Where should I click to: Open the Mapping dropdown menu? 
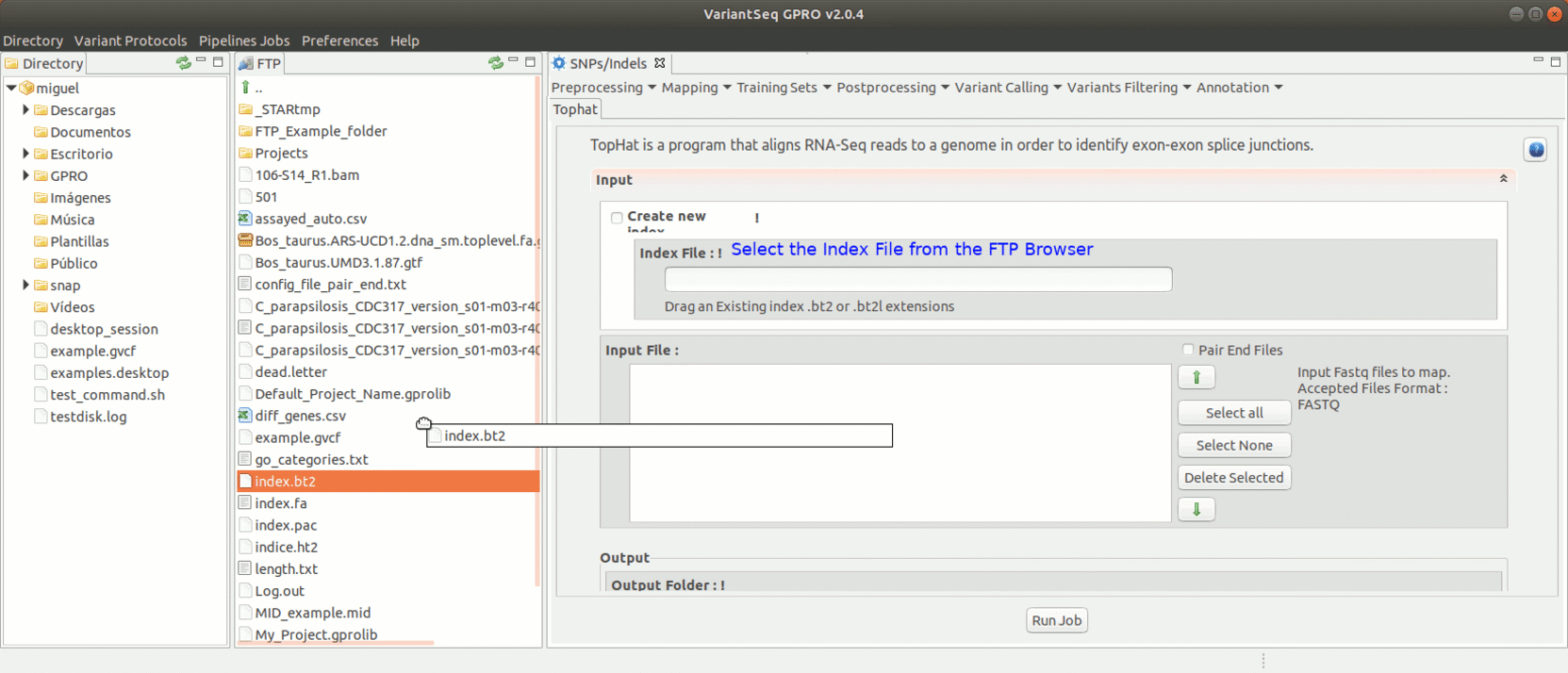click(696, 88)
